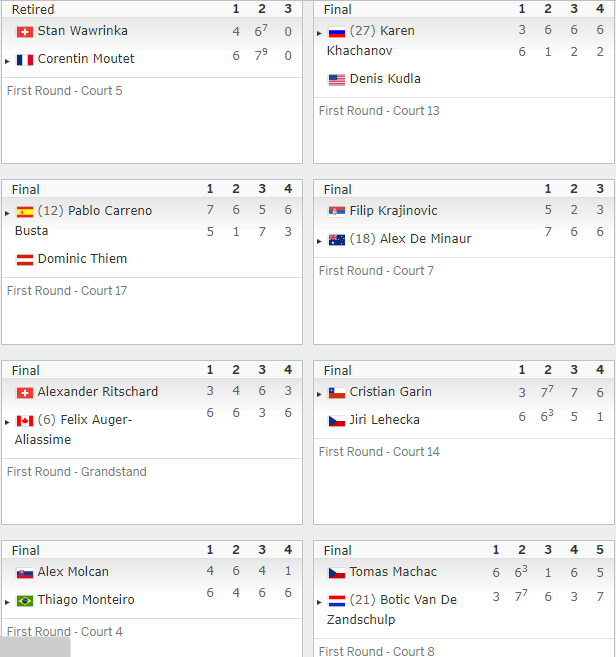Click the First Round - Court 13 label

(x=379, y=111)
